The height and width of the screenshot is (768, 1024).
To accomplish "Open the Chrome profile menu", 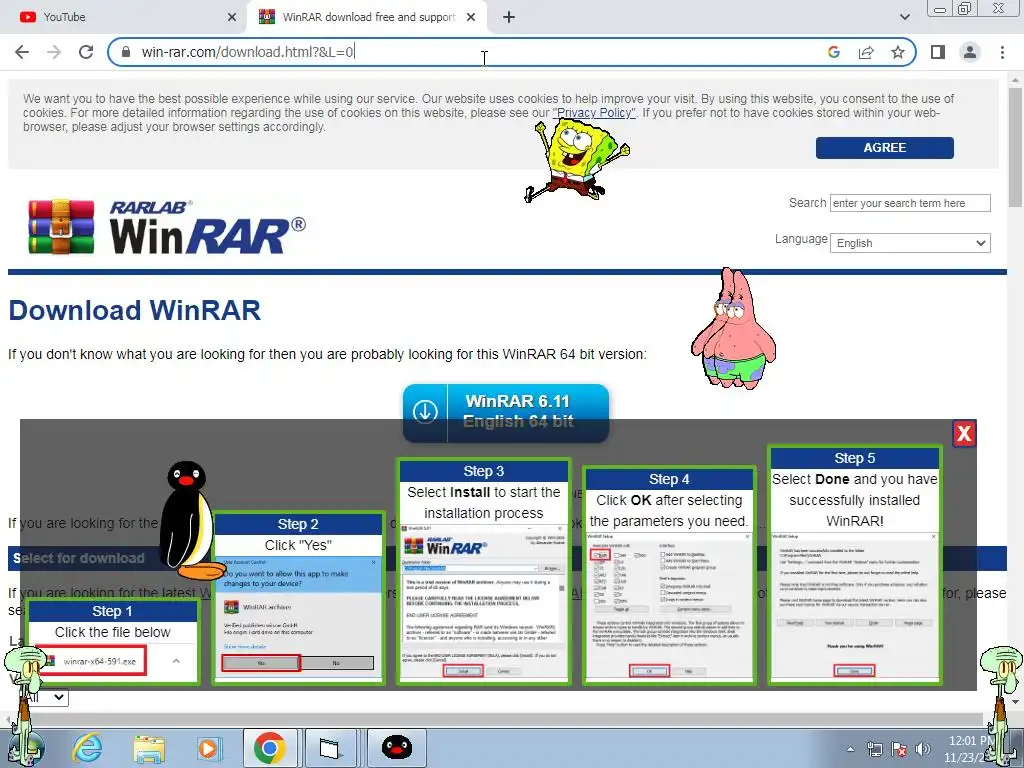I will coord(970,52).
